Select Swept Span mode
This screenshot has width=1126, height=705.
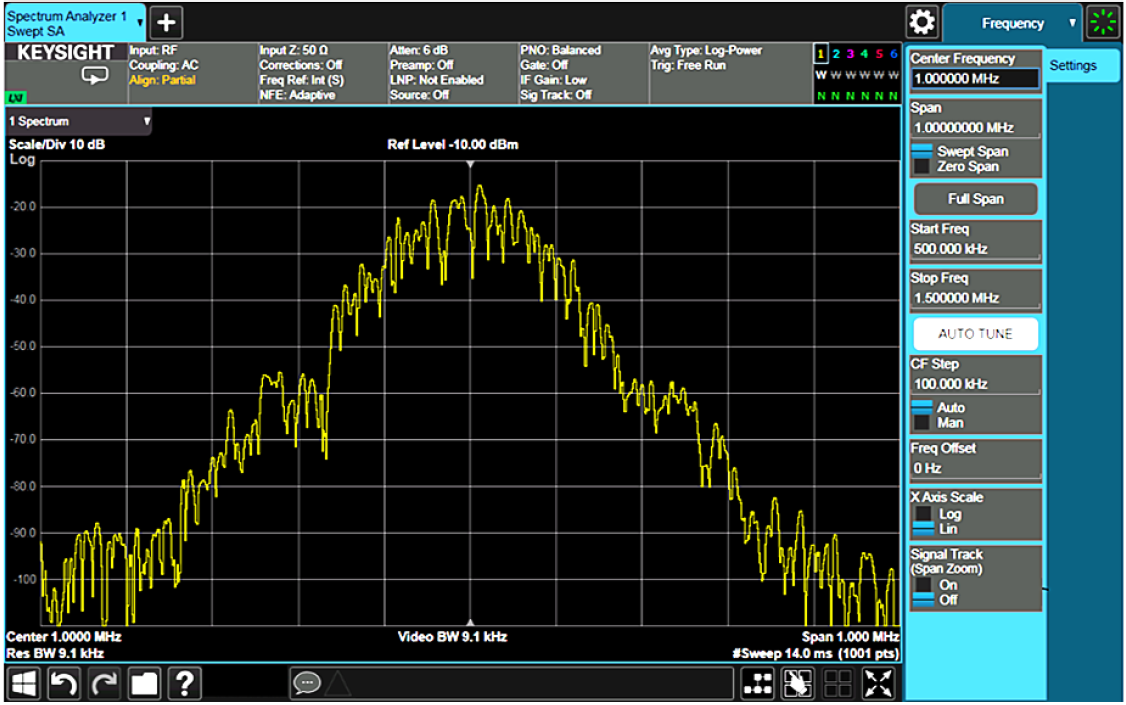(x=961, y=151)
